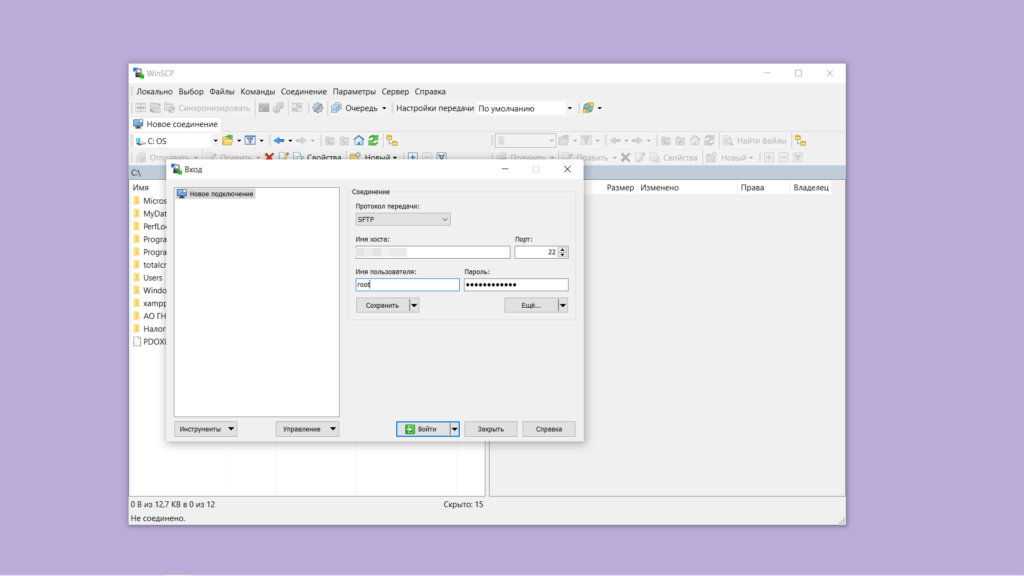Click the filter funnel icon in local panel
This screenshot has height=576, width=1024.
click(251, 141)
